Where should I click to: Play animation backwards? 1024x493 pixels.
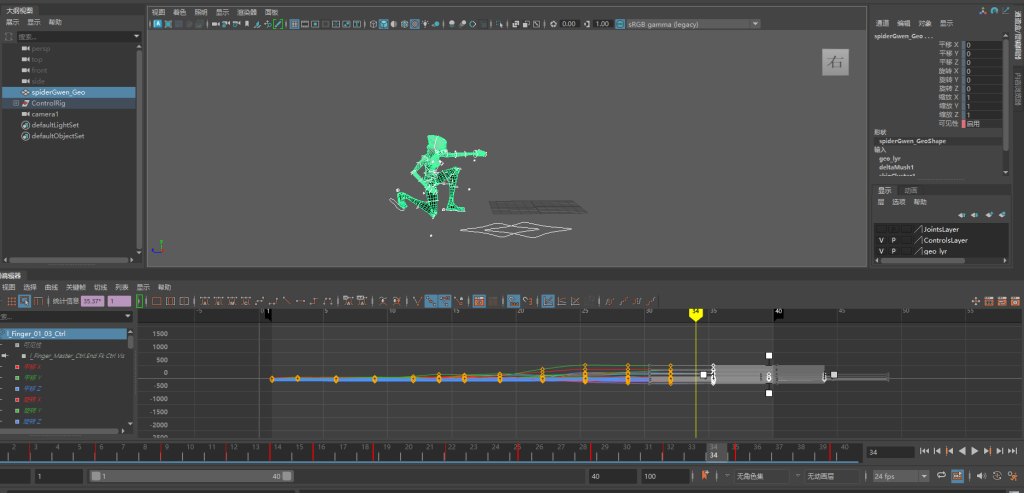coord(962,451)
